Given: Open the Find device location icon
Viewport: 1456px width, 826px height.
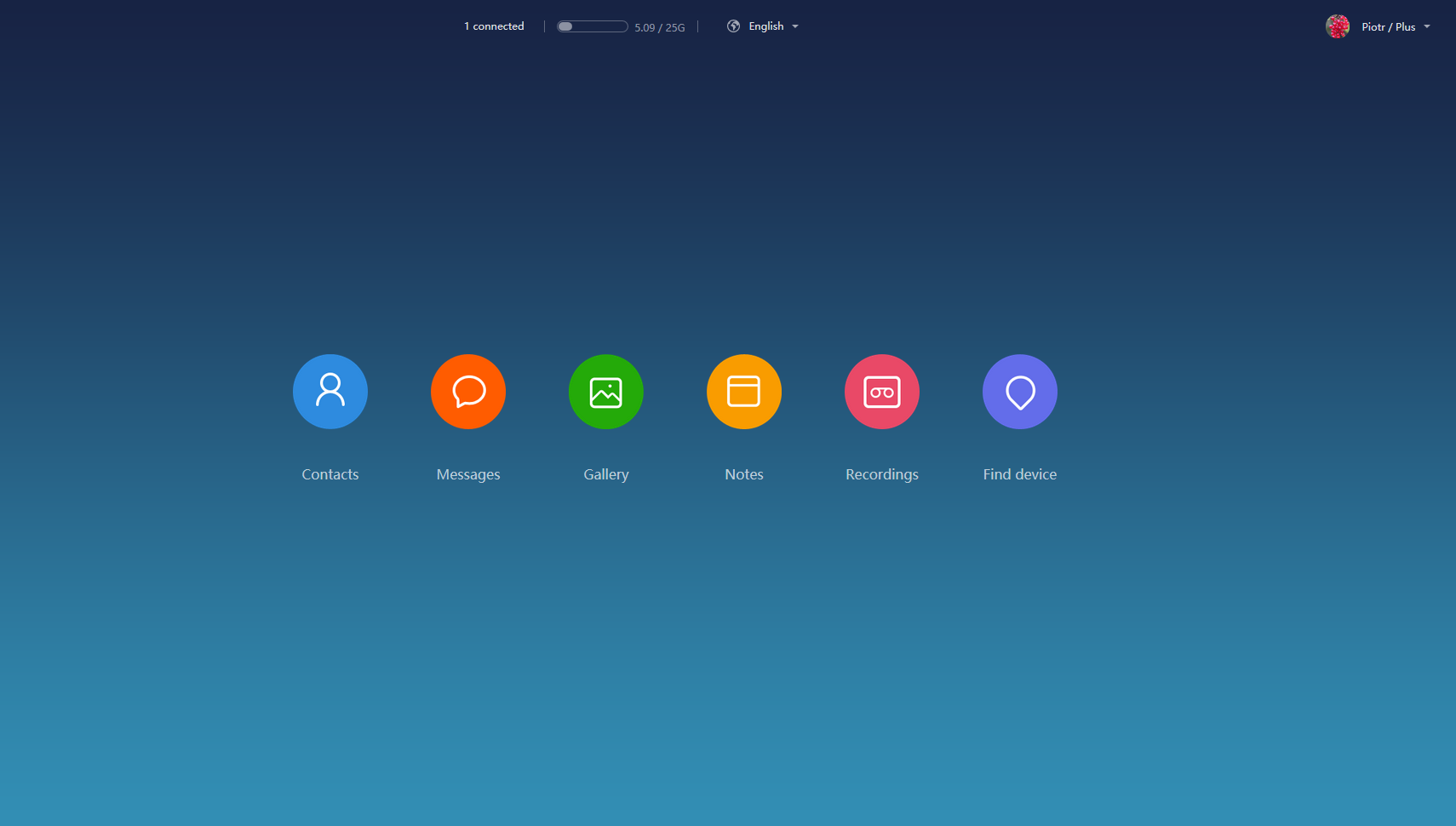Looking at the screenshot, I should tap(1020, 392).
